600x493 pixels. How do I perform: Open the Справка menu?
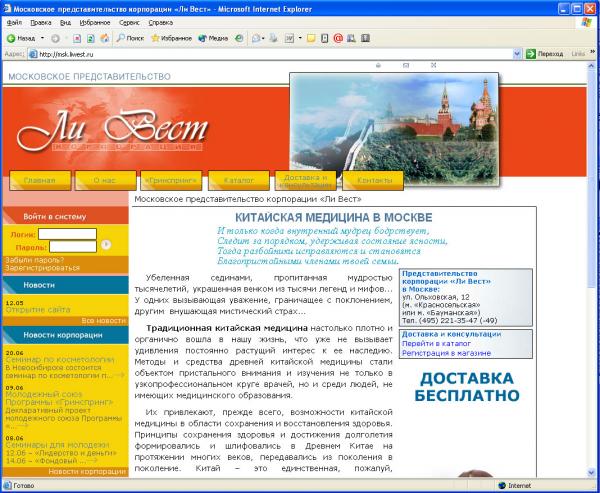tap(161, 23)
